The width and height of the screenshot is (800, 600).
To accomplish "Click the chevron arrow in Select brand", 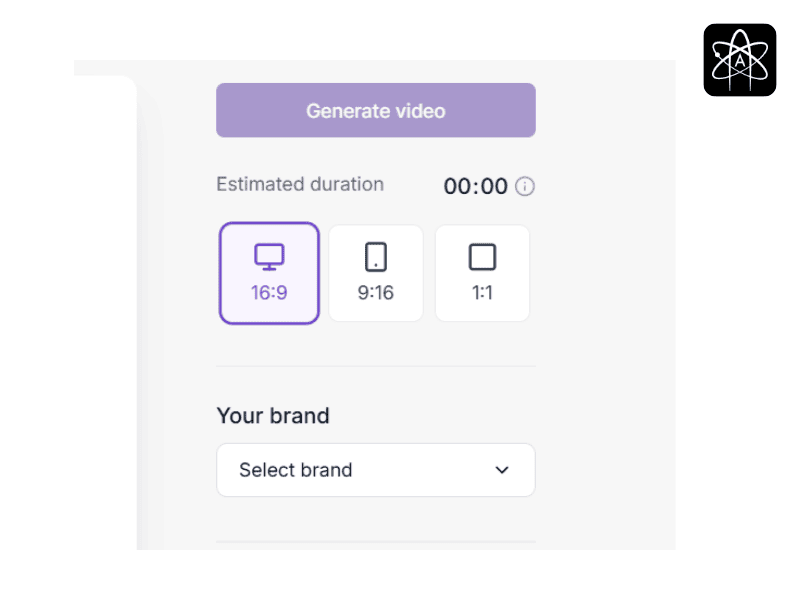I will (x=501, y=470).
